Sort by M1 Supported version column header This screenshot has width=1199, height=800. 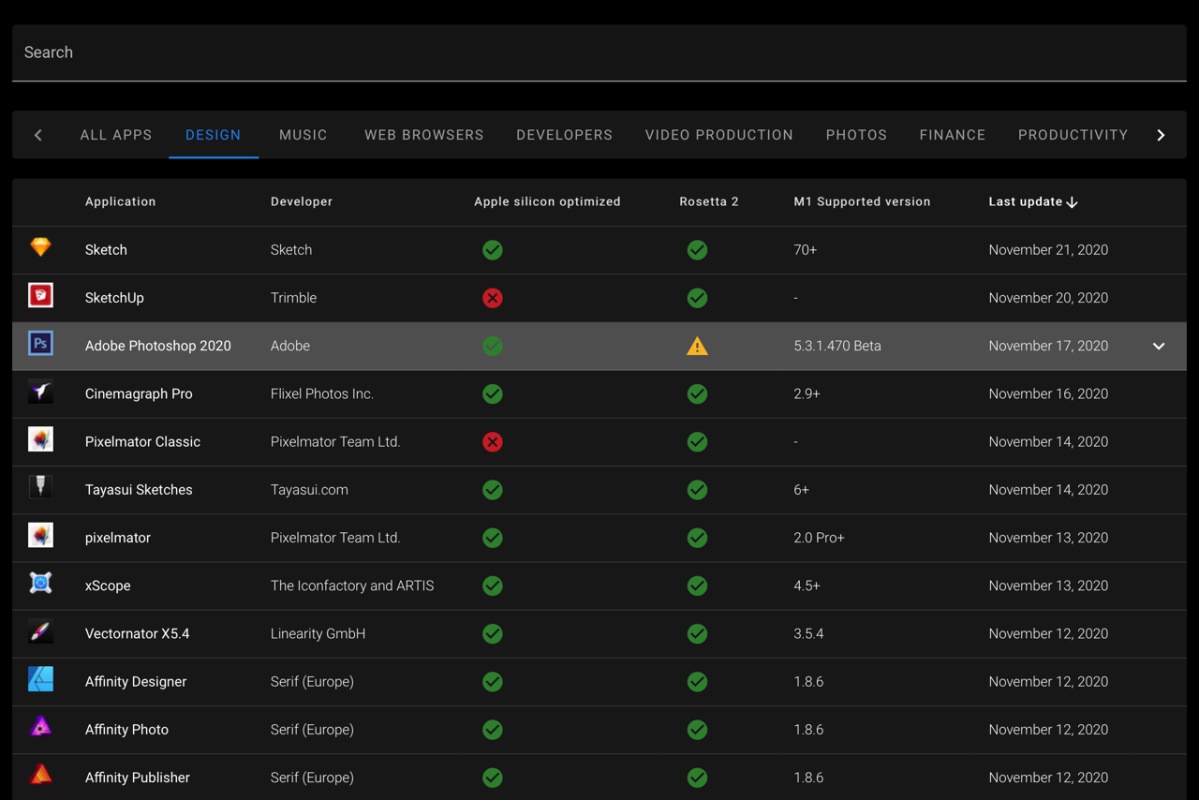tap(862, 202)
